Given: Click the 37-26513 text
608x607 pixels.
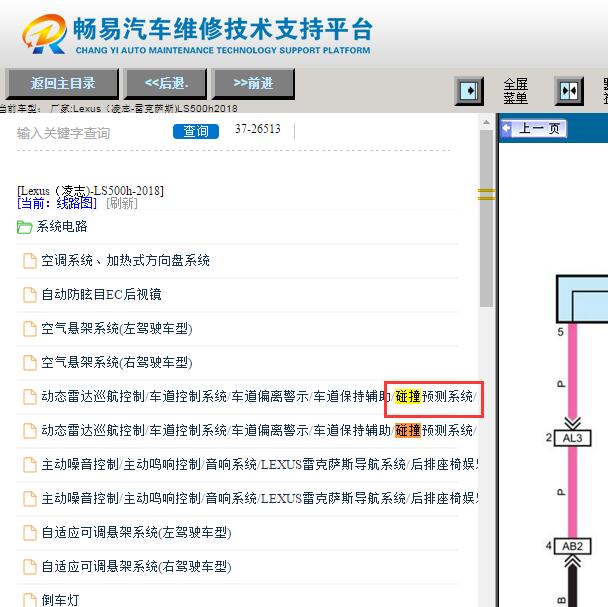Looking at the screenshot, I should tap(258, 129).
